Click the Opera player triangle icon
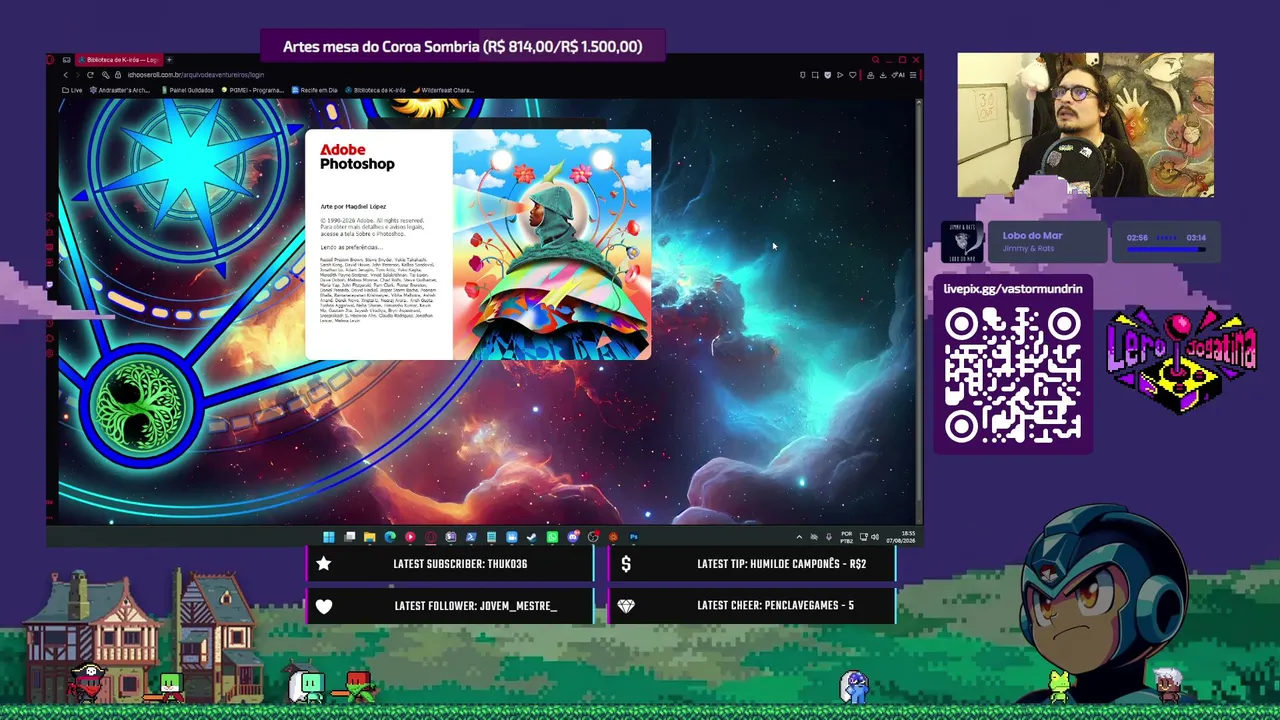 839,75
